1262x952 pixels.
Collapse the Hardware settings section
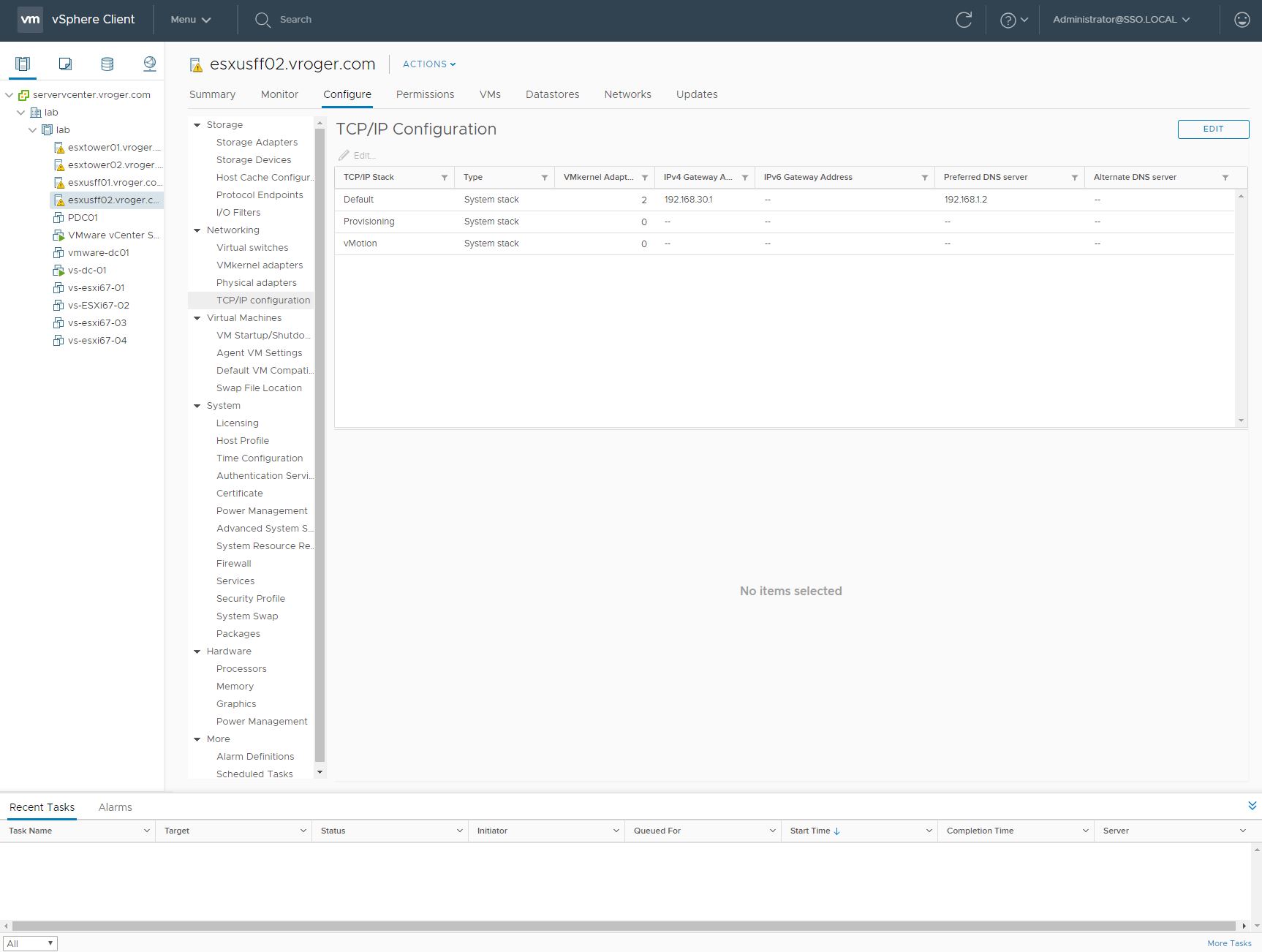197,651
